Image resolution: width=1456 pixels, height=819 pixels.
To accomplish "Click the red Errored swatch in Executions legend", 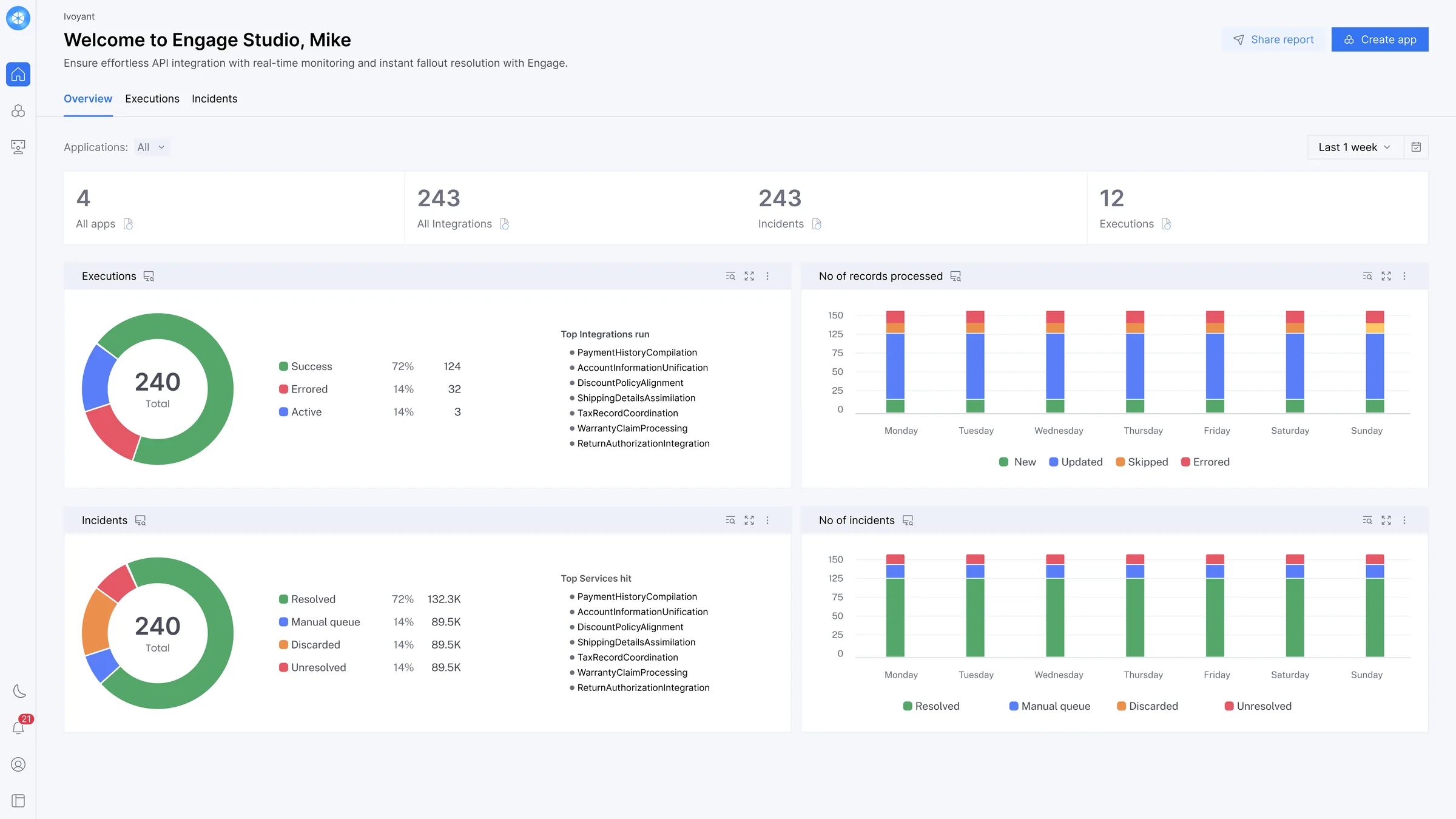I will [x=283, y=389].
